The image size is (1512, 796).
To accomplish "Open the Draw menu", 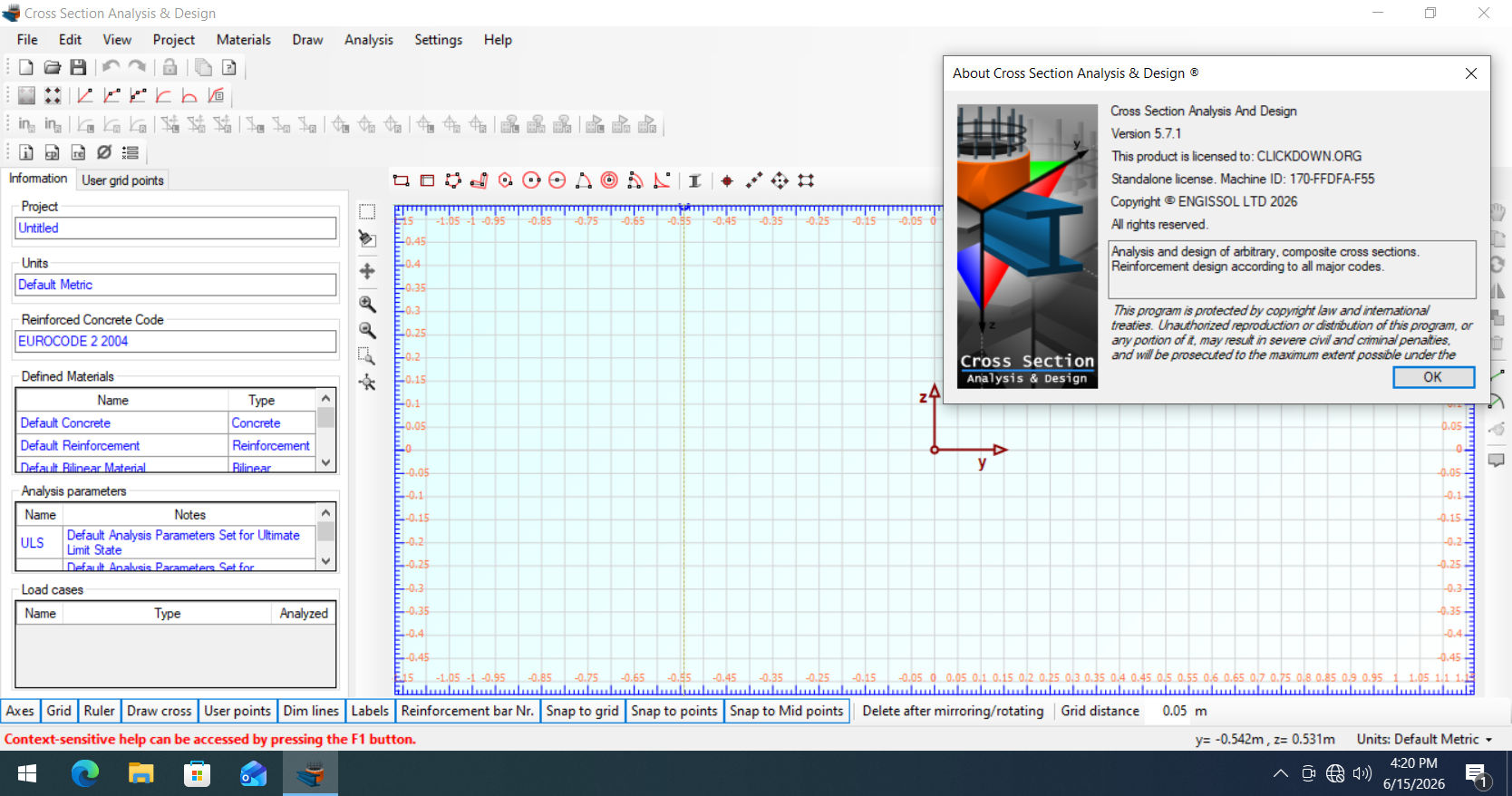I will coord(307,40).
